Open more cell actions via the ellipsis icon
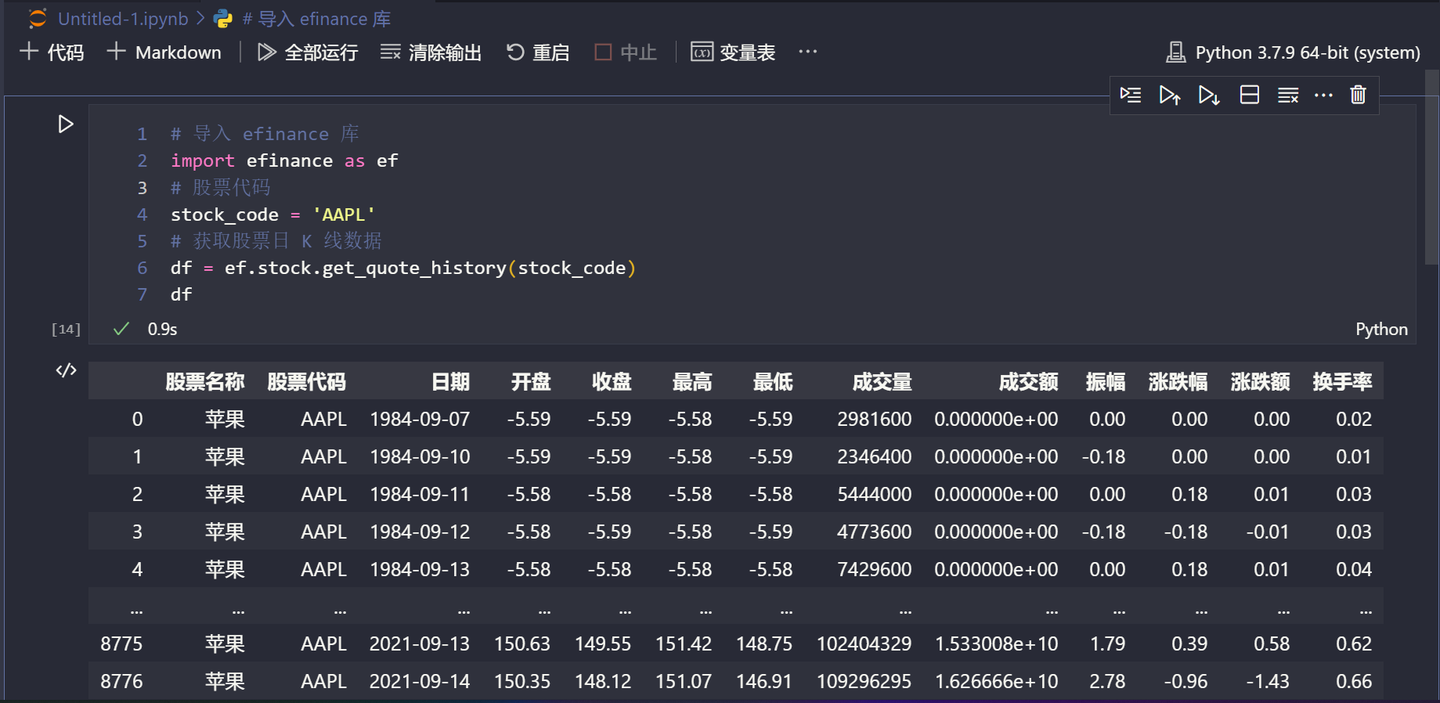The width and height of the screenshot is (1440, 703). (1324, 94)
